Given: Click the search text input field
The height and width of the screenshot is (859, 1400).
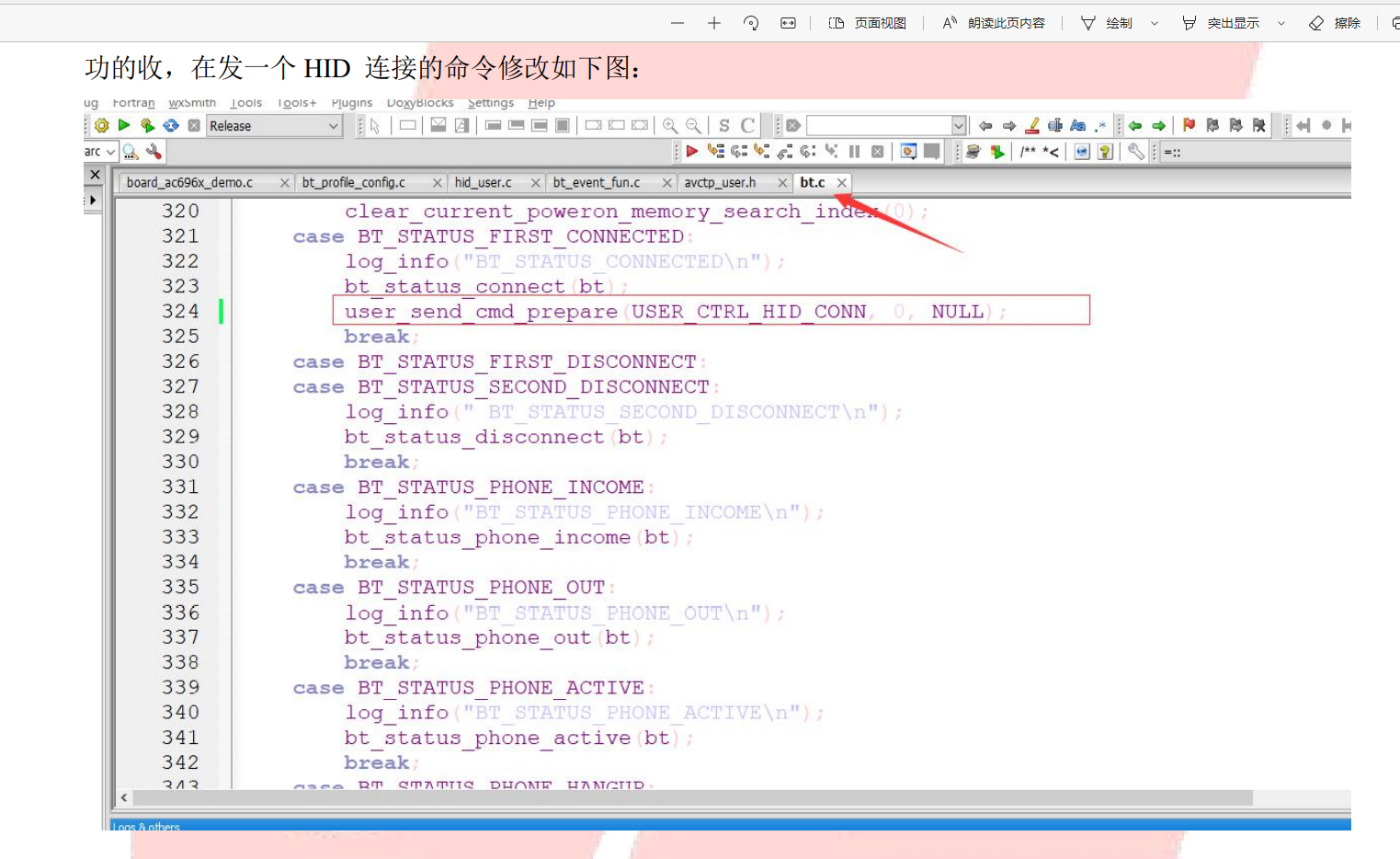Looking at the screenshot, I should [x=880, y=126].
